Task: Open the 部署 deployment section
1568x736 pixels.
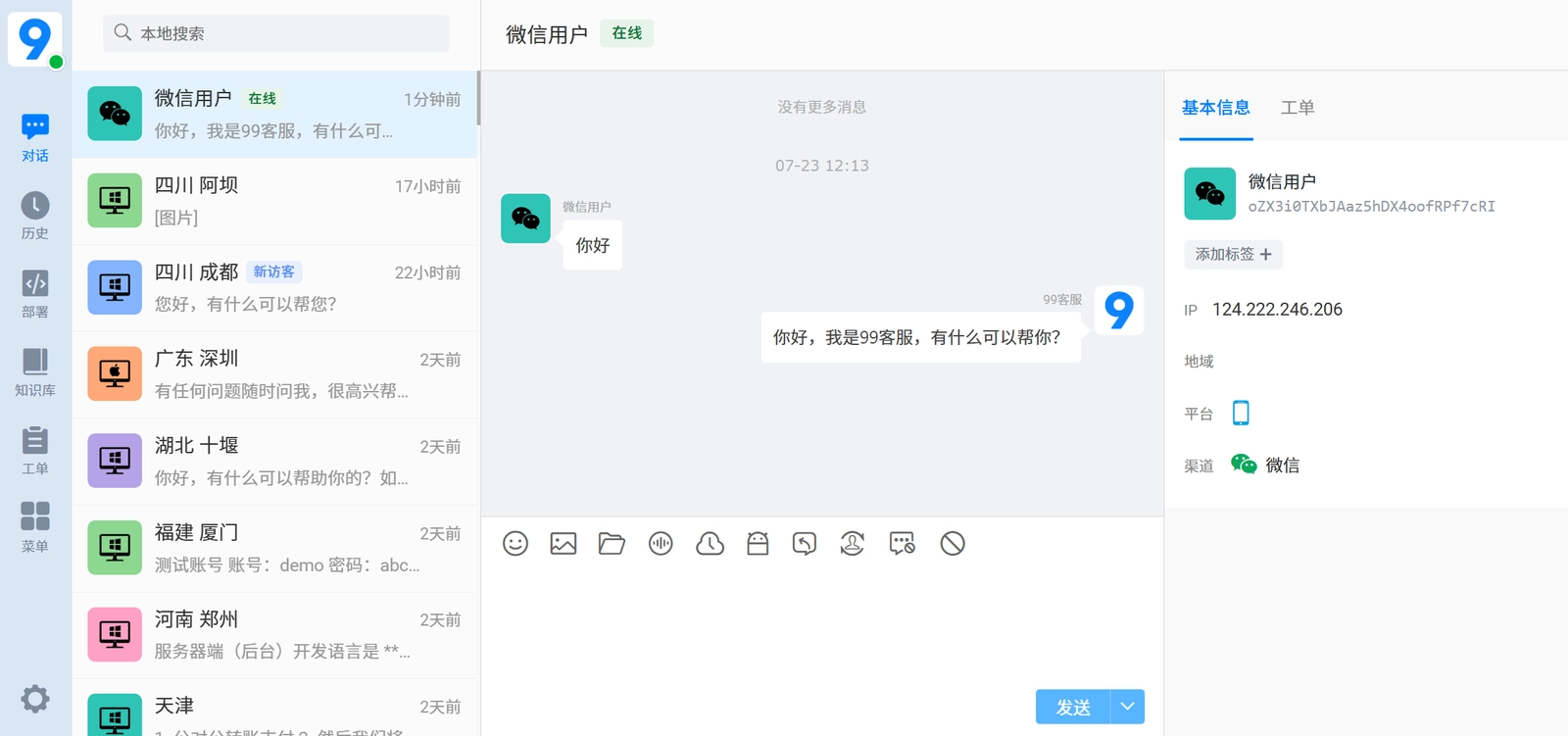Action: pyautogui.click(x=35, y=294)
